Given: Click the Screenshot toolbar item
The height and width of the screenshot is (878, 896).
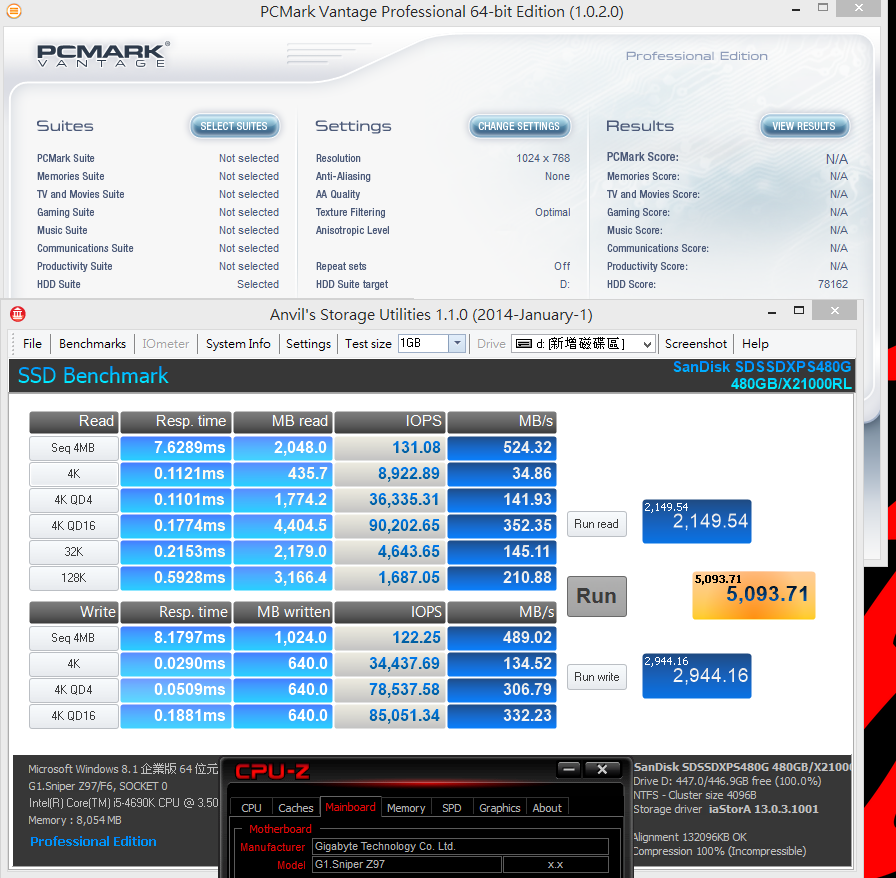Looking at the screenshot, I should [695, 344].
